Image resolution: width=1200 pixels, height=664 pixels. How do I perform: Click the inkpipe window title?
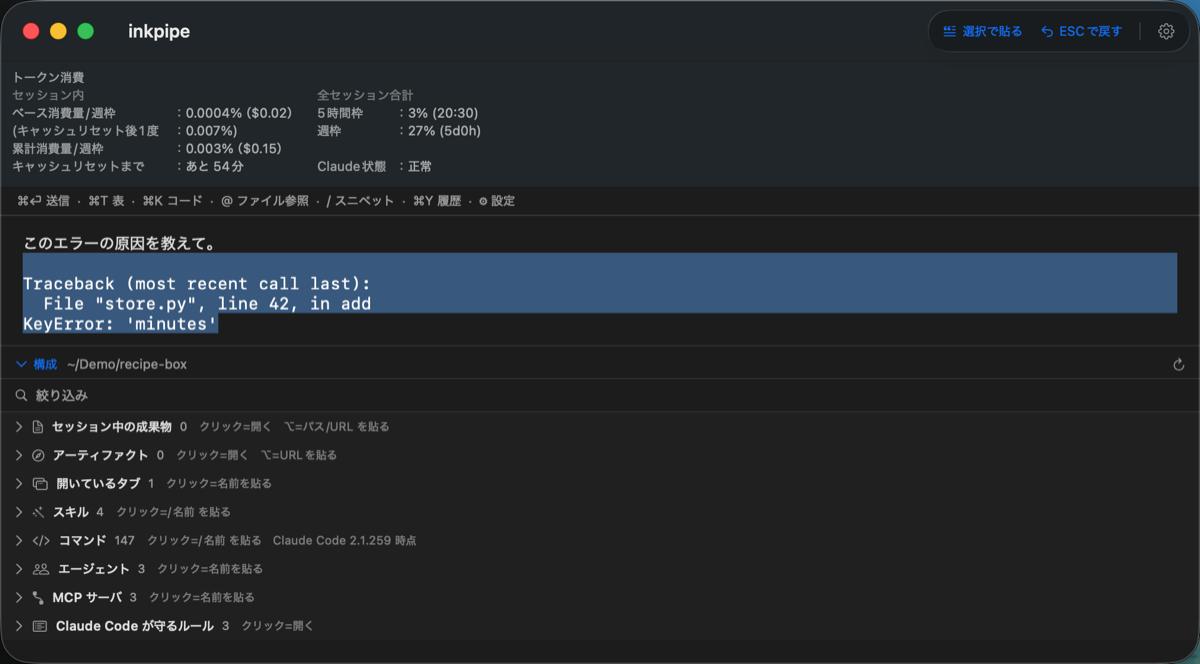159,32
